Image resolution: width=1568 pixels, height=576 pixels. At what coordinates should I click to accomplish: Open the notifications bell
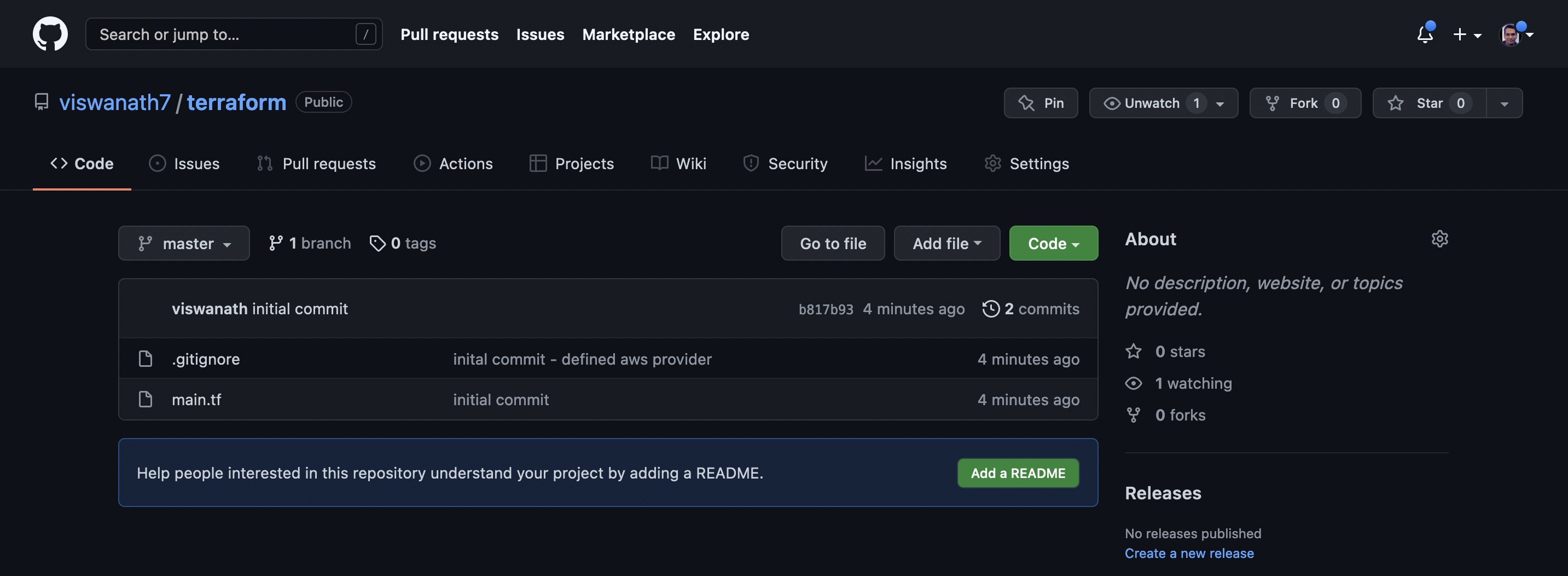tap(1425, 34)
